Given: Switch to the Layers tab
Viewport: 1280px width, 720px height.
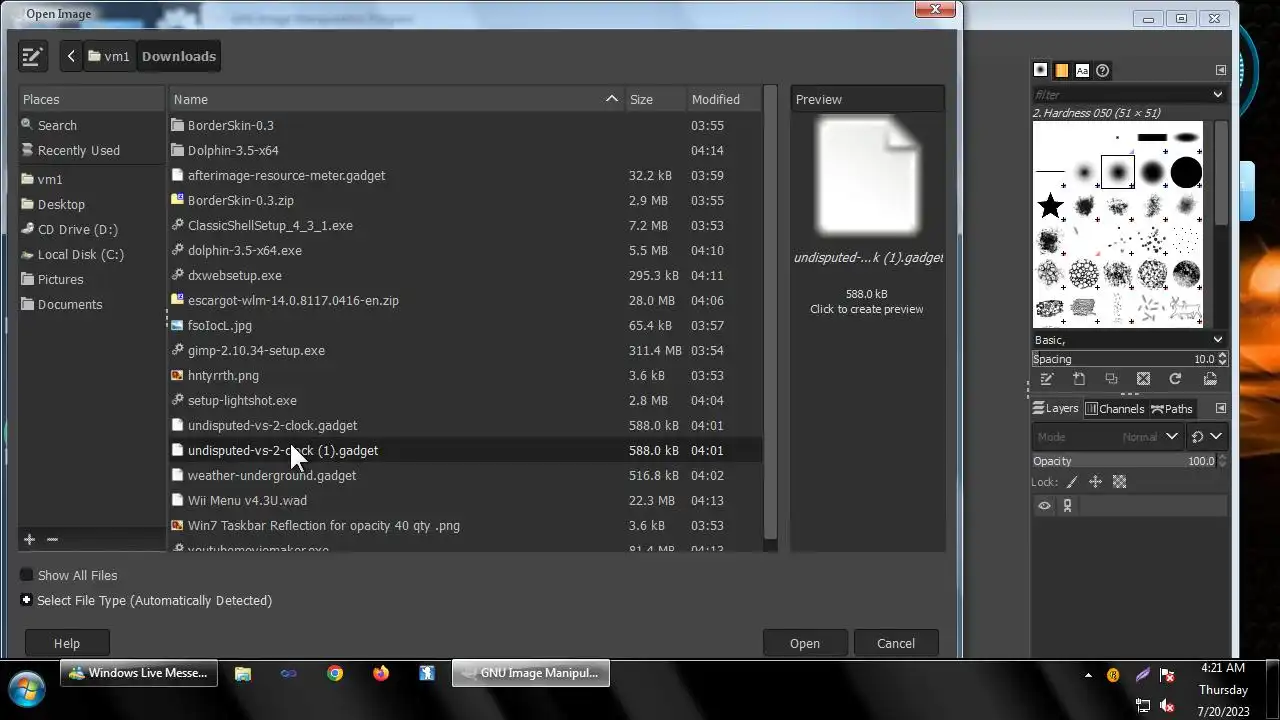Looking at the screenshot, I should [1056, 408].
